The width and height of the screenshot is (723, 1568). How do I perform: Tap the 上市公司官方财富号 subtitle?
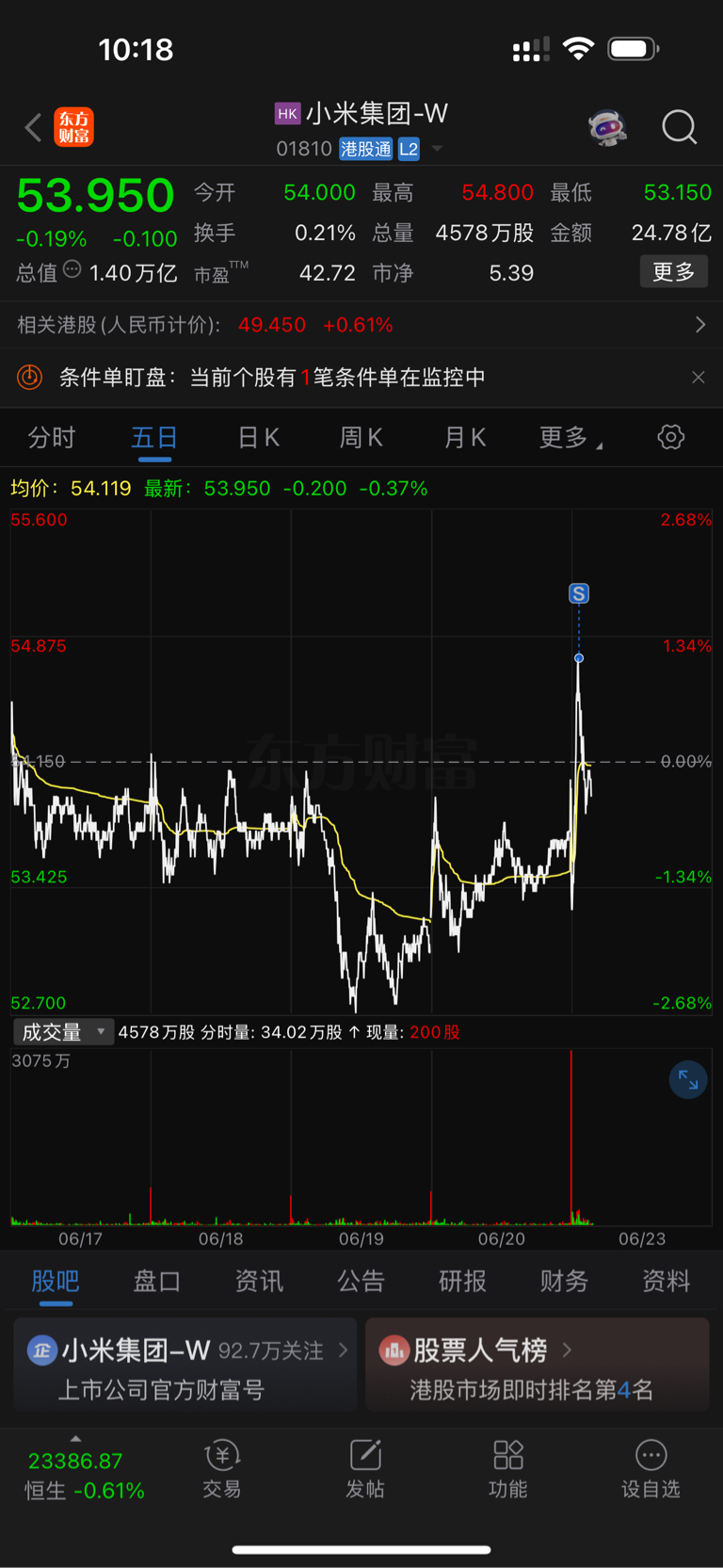click(x=161, y=1390)
